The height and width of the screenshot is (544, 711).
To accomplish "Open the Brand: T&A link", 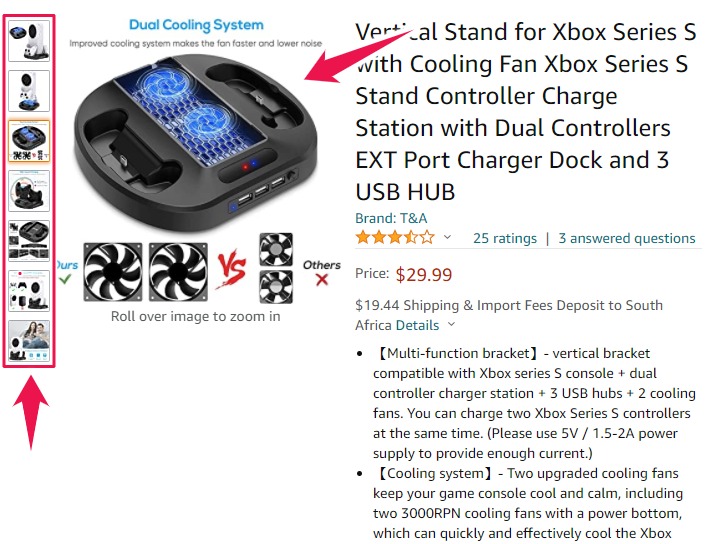I will pyautogui.click(x=391, y=218).
